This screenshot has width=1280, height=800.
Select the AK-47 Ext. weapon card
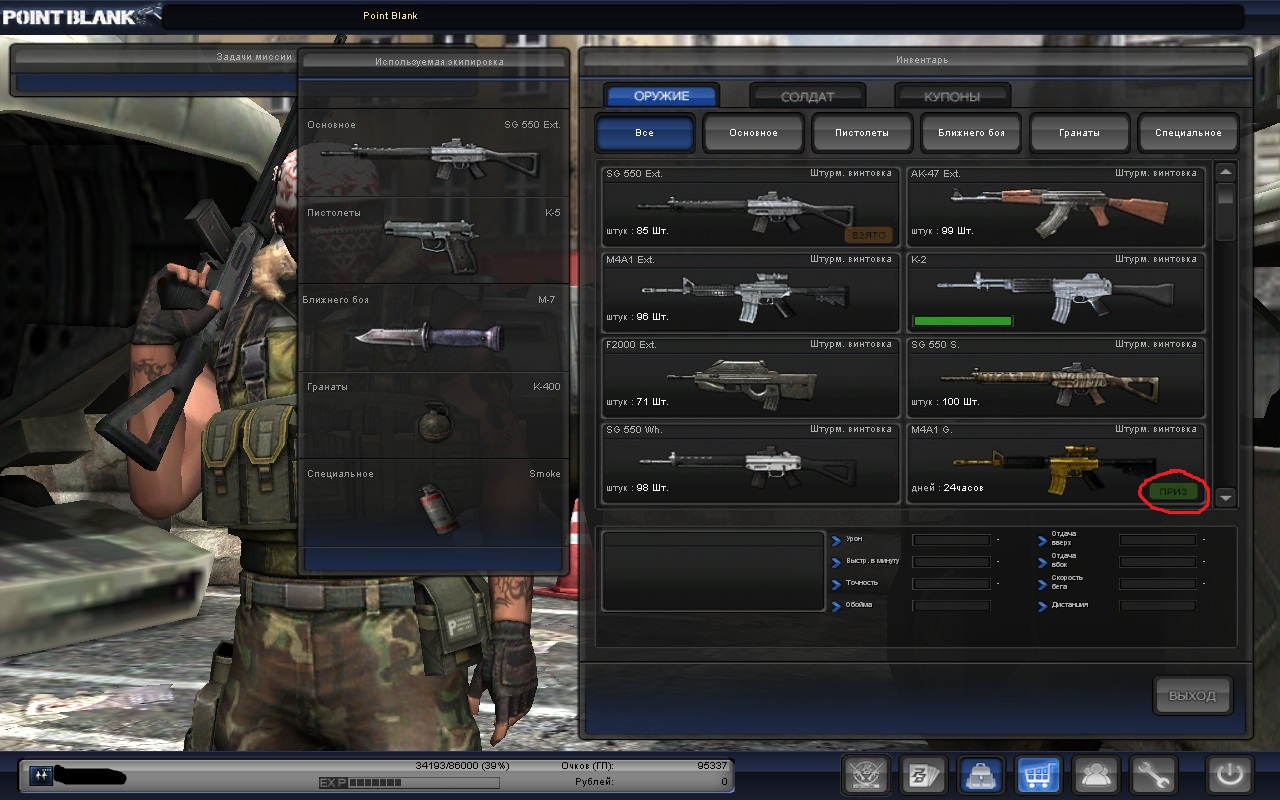(x=1056, y=207)
